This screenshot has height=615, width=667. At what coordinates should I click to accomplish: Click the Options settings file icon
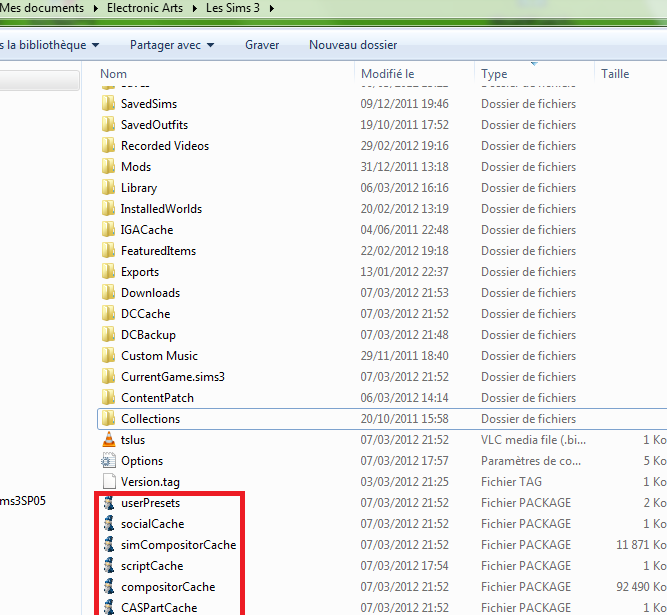108,460
